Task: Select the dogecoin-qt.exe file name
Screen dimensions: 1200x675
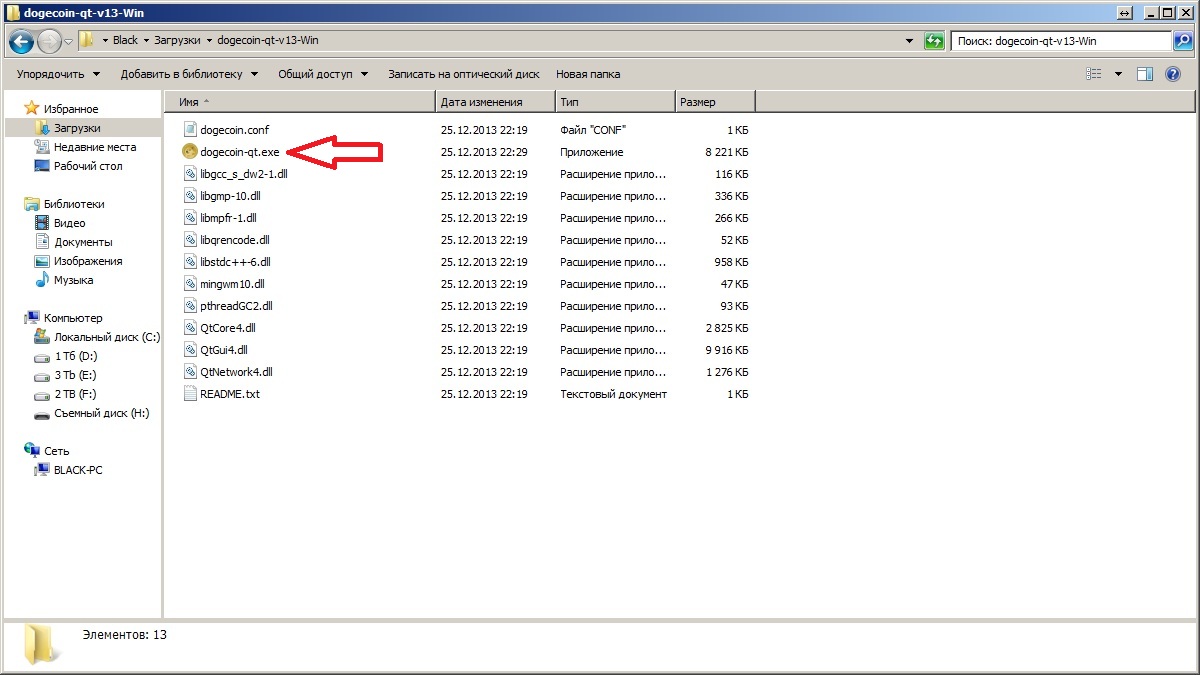Action: (x=240, y=152)
